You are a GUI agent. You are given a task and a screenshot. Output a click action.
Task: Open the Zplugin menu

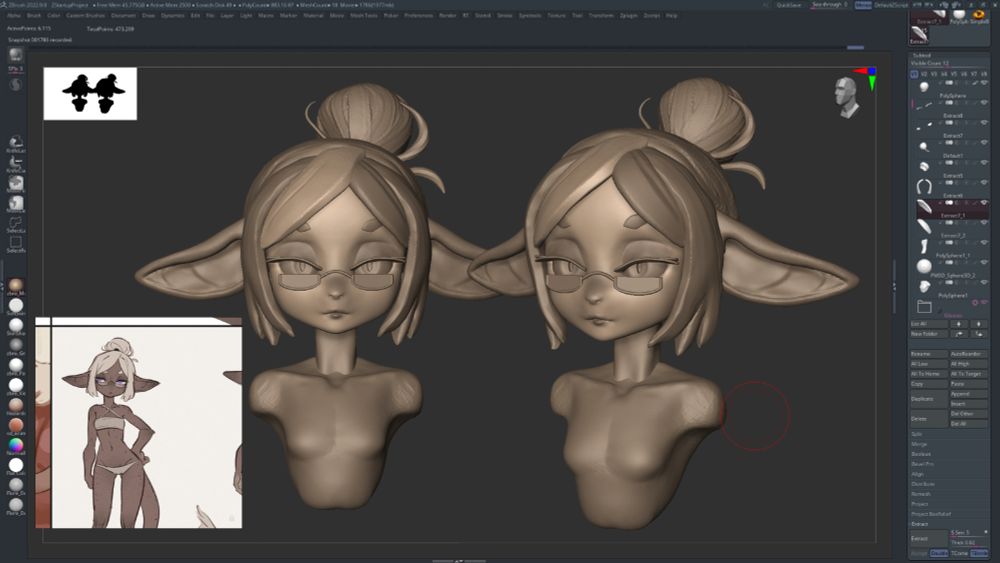(x=628, y=15)
